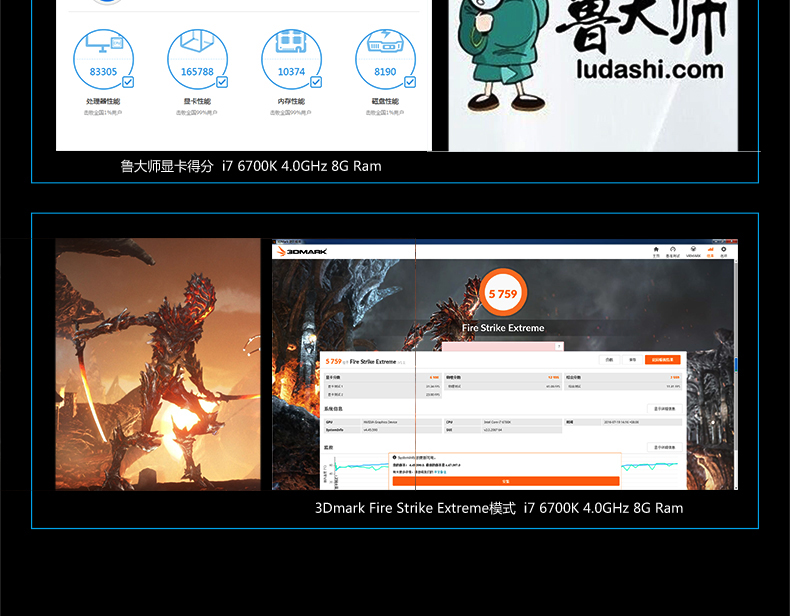Viewport: 790px width, 616px height.
Task: Click the 处理器性能 label
Action: click(x=103, y=101)
